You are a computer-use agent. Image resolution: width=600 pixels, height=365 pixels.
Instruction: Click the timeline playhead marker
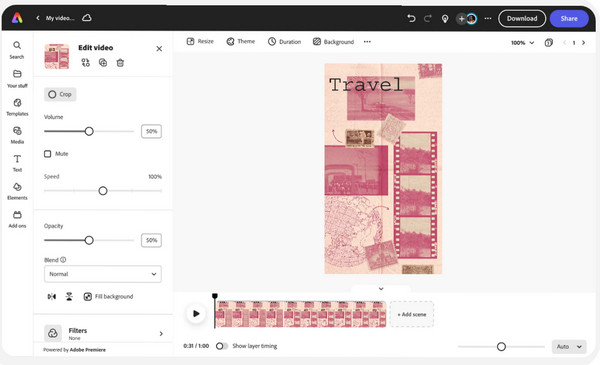coord(215,296)
